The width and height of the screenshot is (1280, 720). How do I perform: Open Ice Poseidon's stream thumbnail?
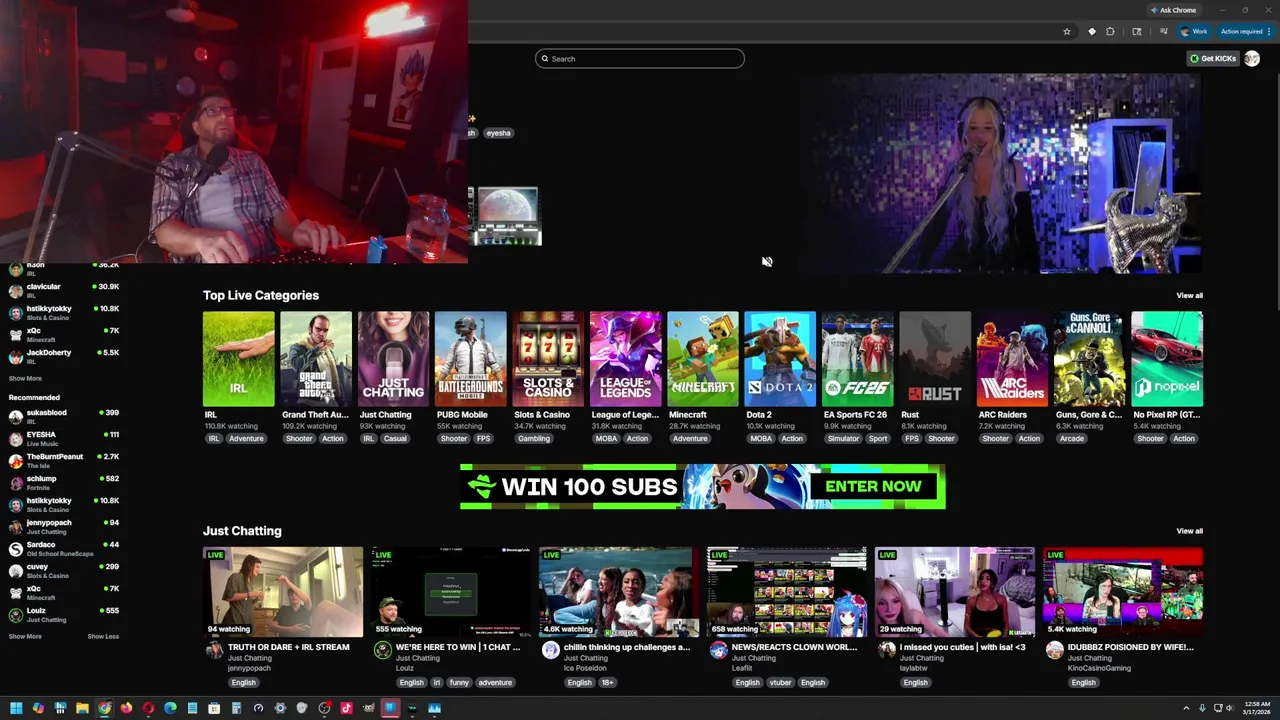(x=619, y=592)
